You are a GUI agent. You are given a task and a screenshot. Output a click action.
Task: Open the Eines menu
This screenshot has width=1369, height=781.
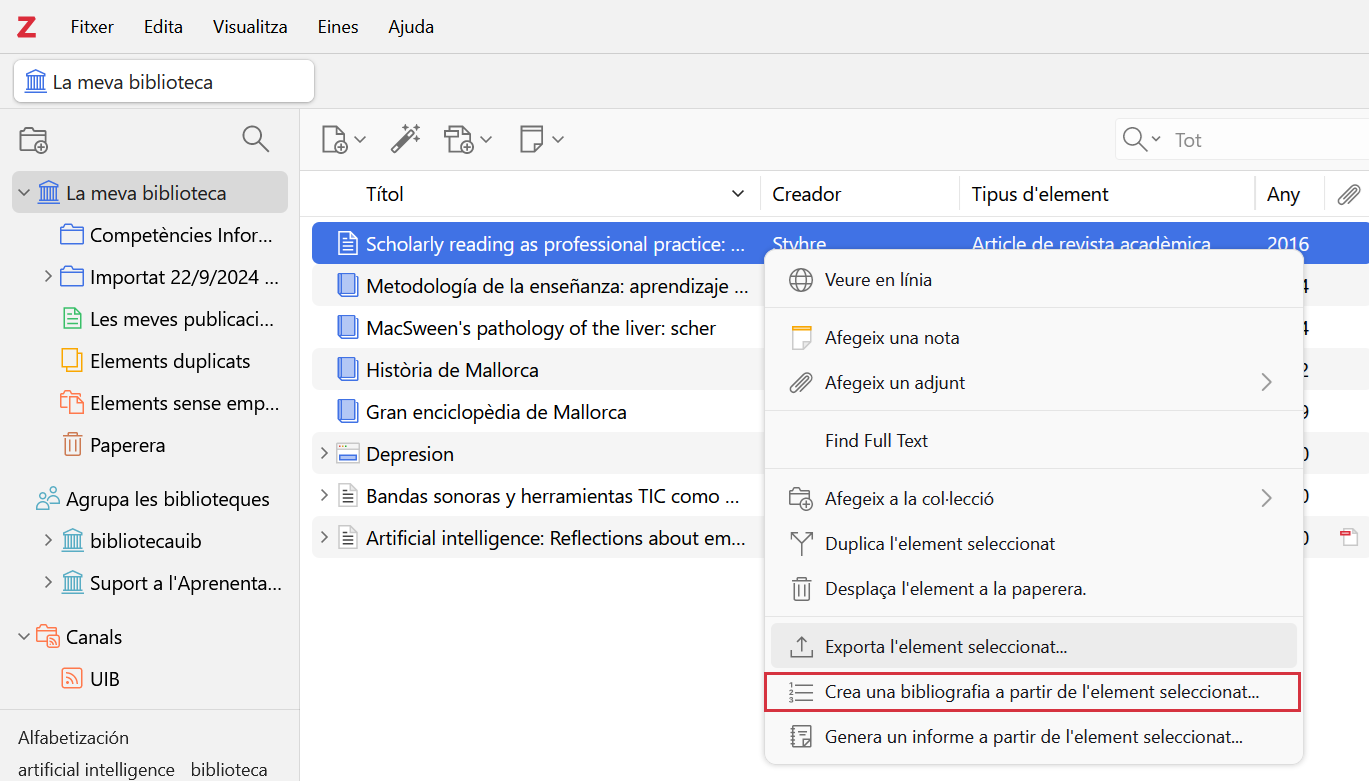[x=338, y=27]
